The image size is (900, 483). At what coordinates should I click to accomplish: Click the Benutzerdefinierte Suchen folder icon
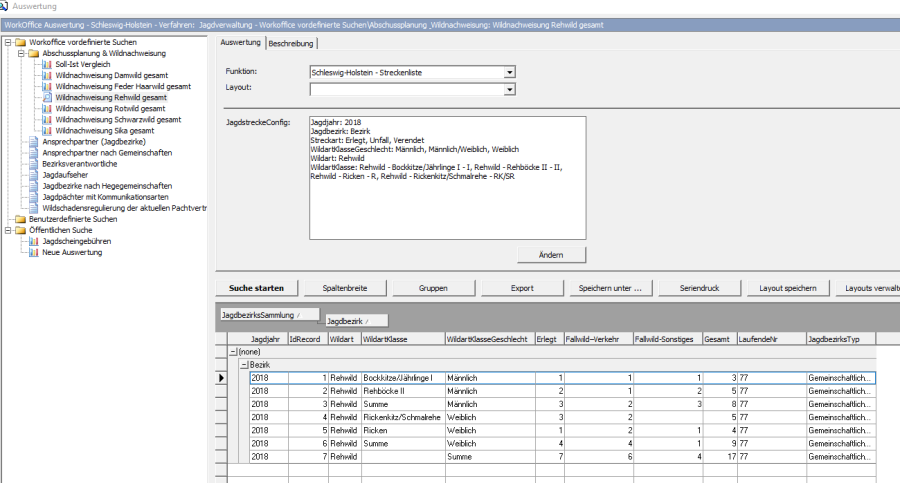pyautogui.click(x=20, y=219)
